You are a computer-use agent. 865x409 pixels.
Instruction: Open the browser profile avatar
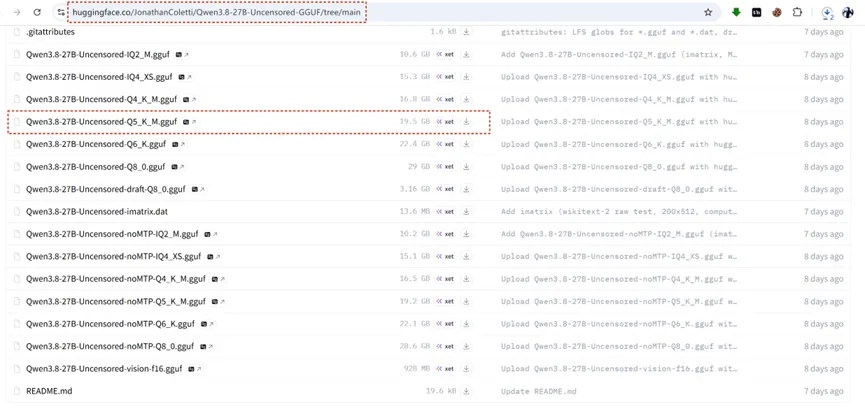click(x=847, y=12)
